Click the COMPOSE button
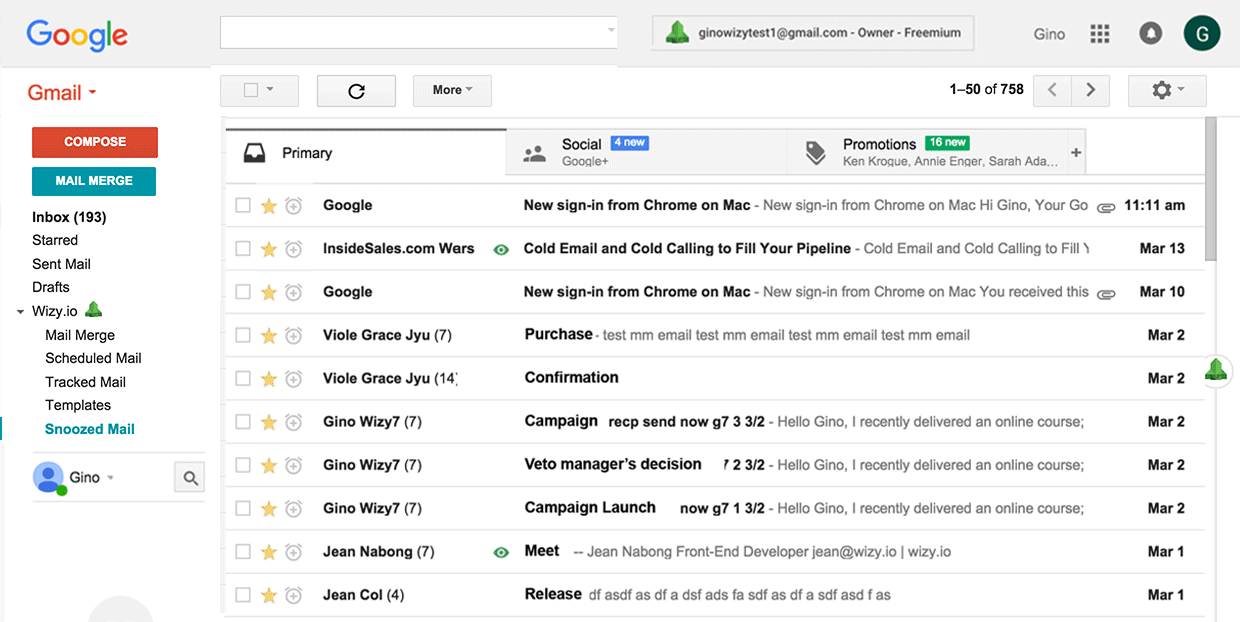This screenshot has width=1240, height=622. coord(95,142)
